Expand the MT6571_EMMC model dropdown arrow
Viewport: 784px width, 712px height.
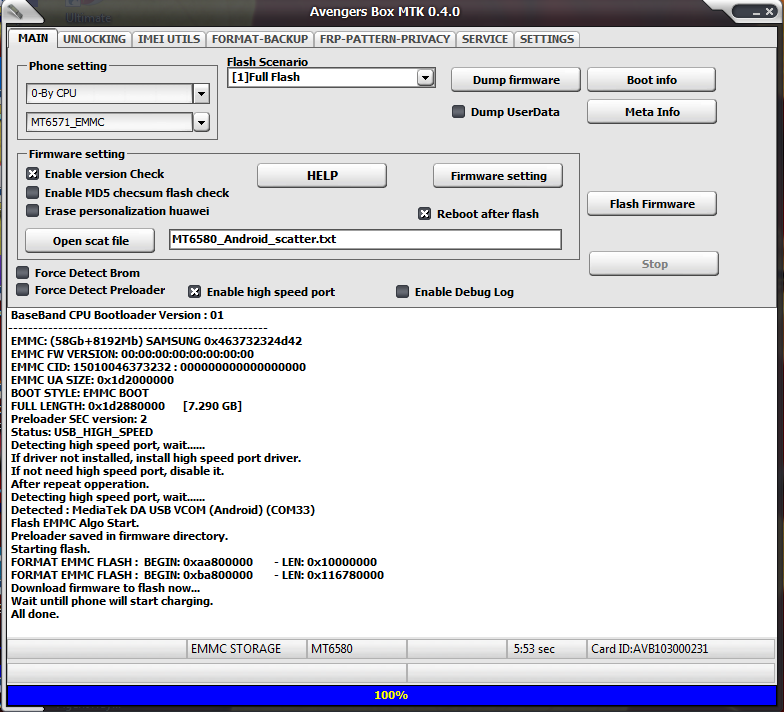click(x=201, y=122)
